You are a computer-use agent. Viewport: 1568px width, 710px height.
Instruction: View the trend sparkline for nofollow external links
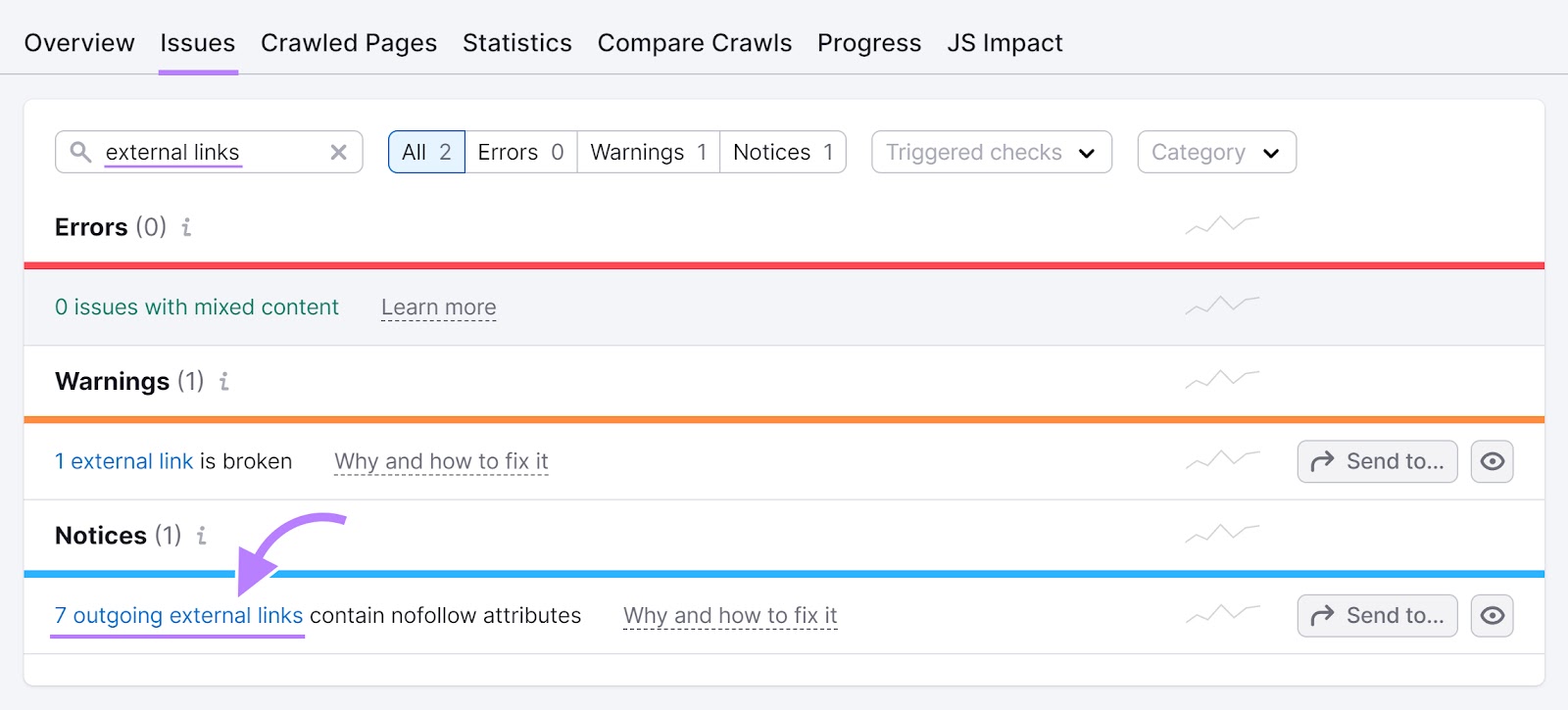pyautogui.click(x=1224, y=615)
